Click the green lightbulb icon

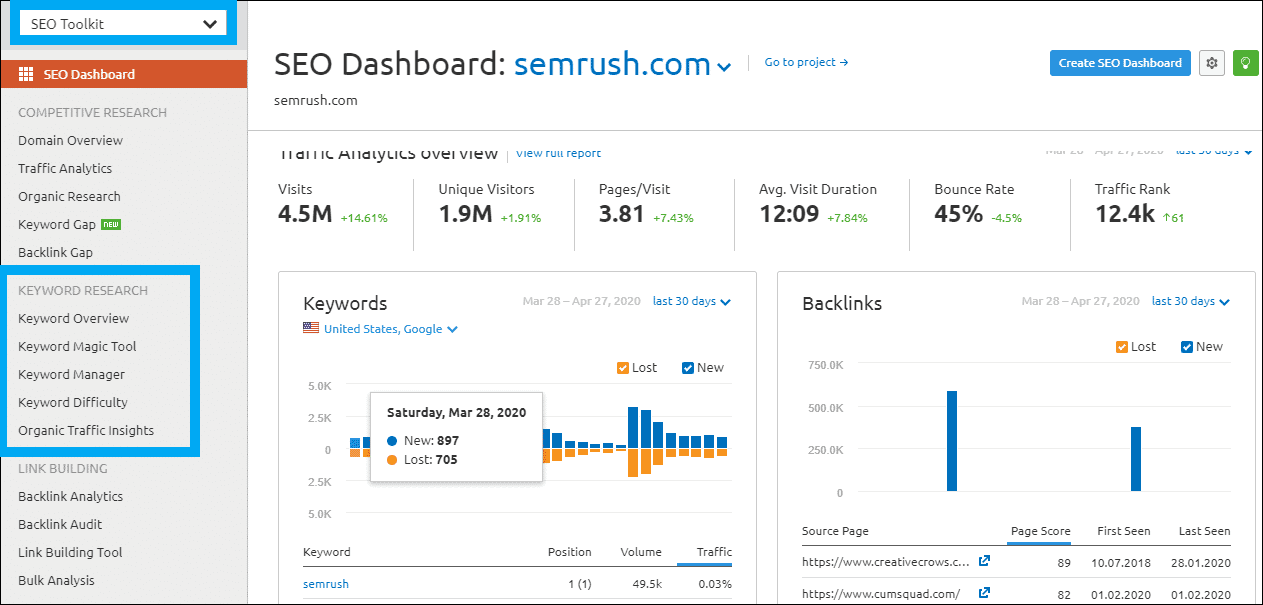1245,62
